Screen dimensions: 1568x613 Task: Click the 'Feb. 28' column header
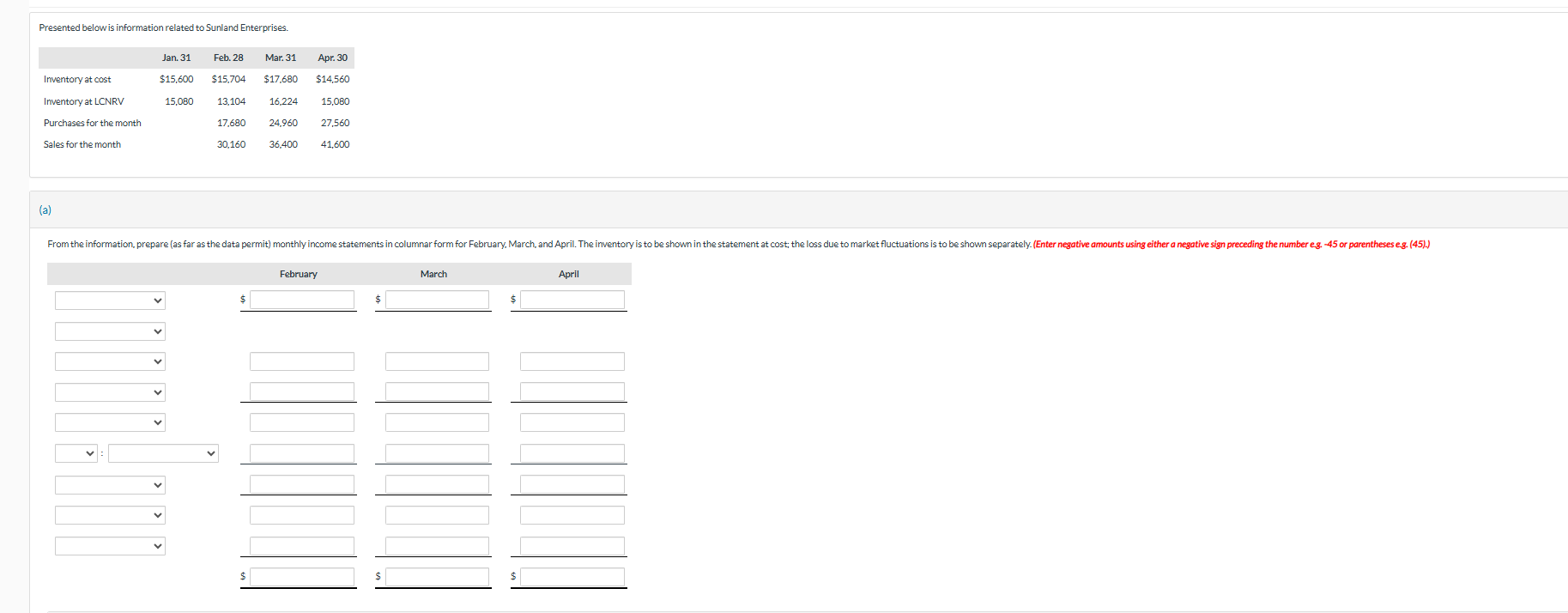click(x=228, y=58)
